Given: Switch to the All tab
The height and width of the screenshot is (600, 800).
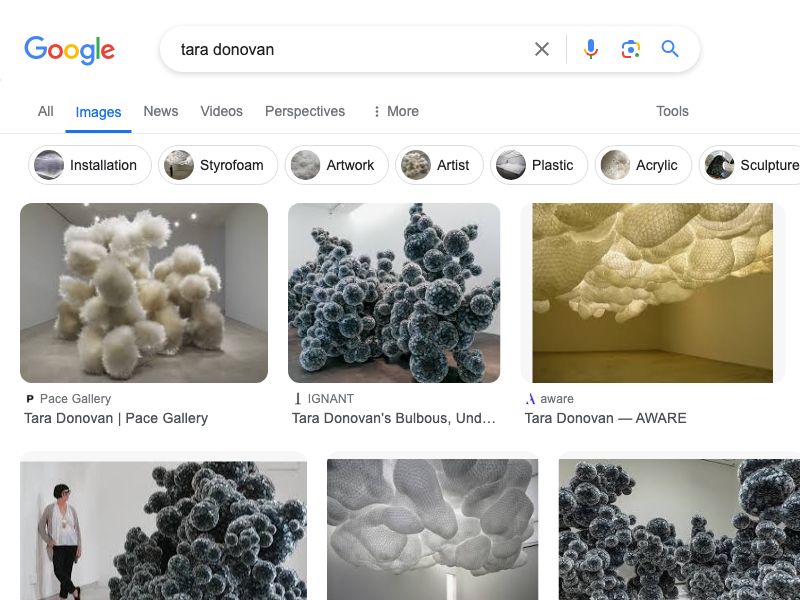Looking at the screenshot, I should pos(45,111).
